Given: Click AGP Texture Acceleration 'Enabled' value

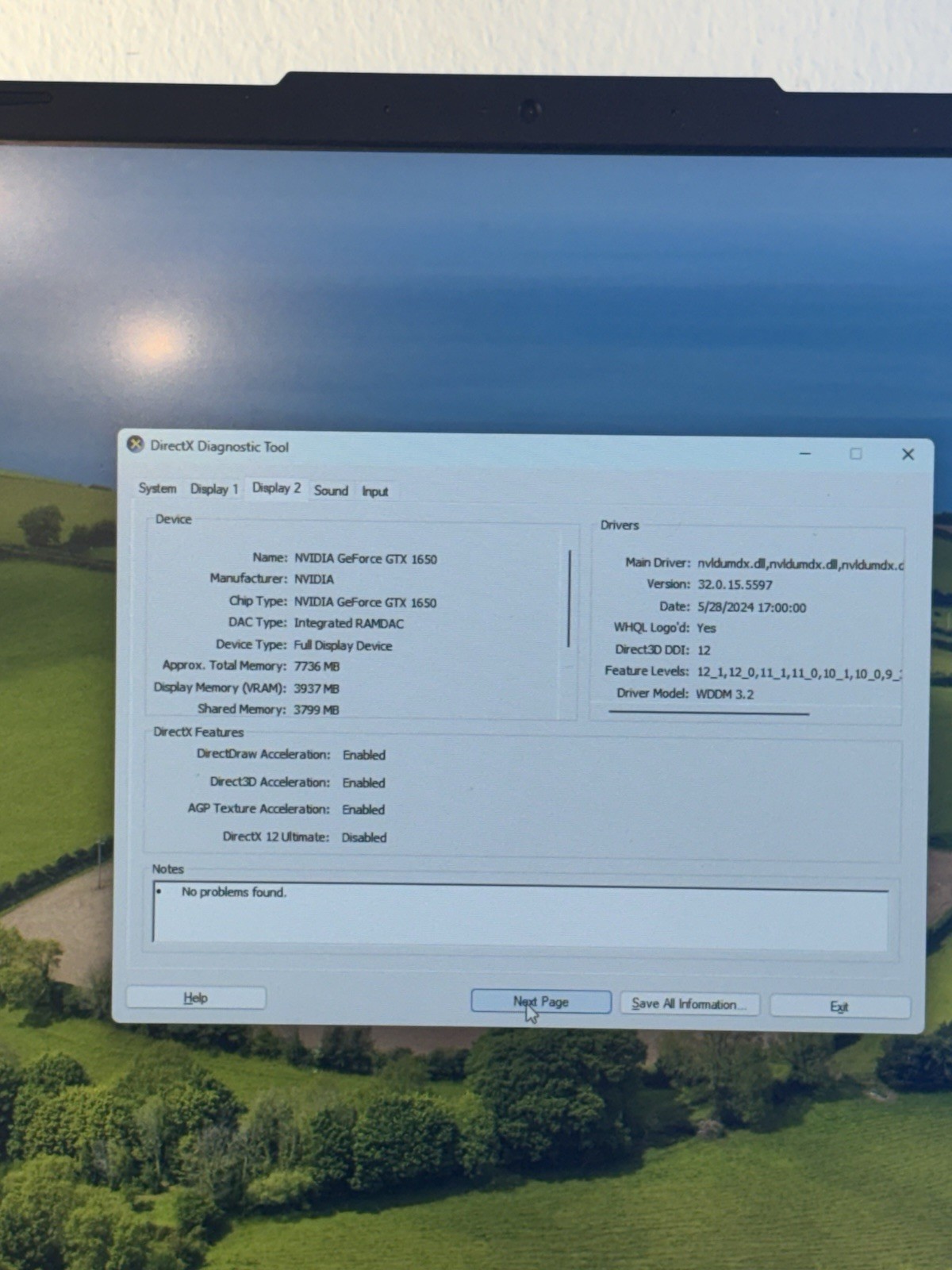Looking at the screenshot, I should (x=363, y=810).
